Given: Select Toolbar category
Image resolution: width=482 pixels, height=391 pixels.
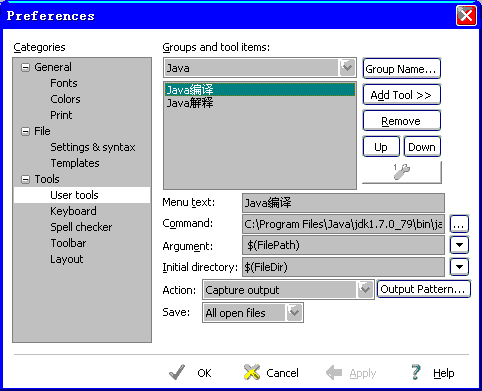Looking at the screenshot, I should pyautogui.click(x=68, y=243).
